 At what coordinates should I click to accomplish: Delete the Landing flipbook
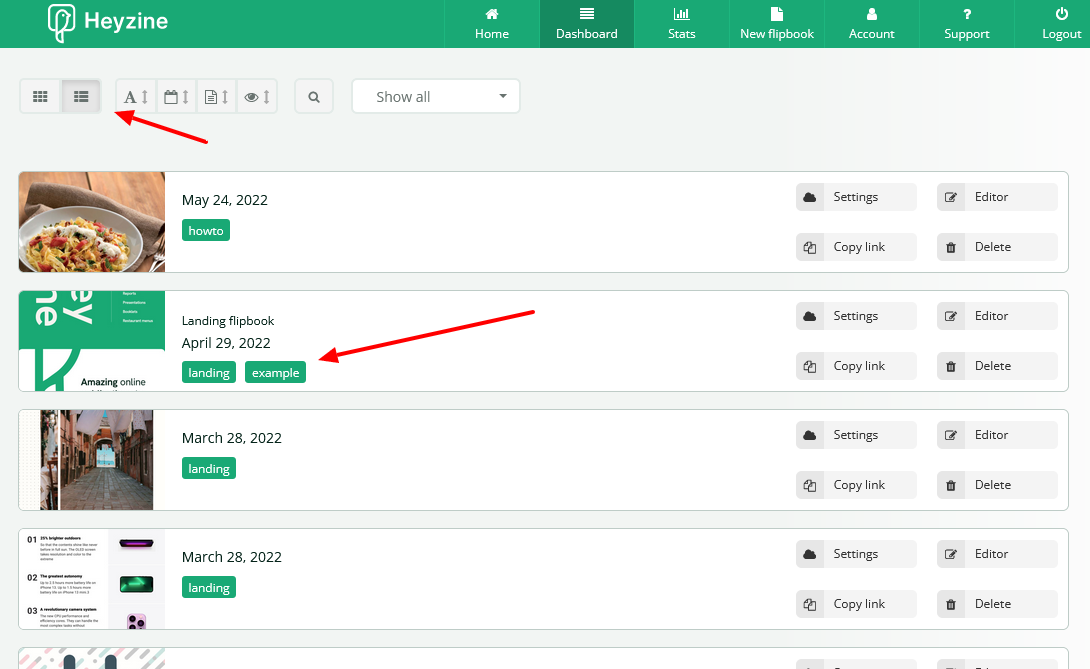998,366
